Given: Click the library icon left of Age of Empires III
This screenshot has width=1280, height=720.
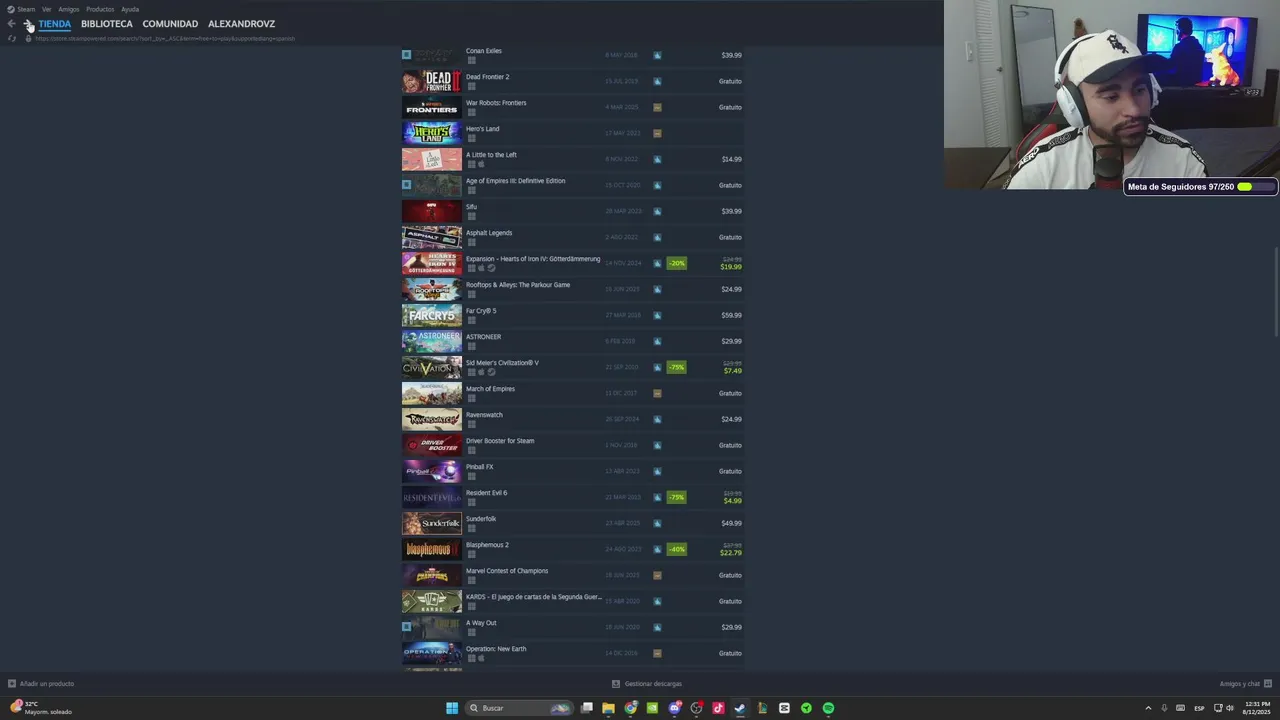Looking at the screenshot, I should 406,185.
